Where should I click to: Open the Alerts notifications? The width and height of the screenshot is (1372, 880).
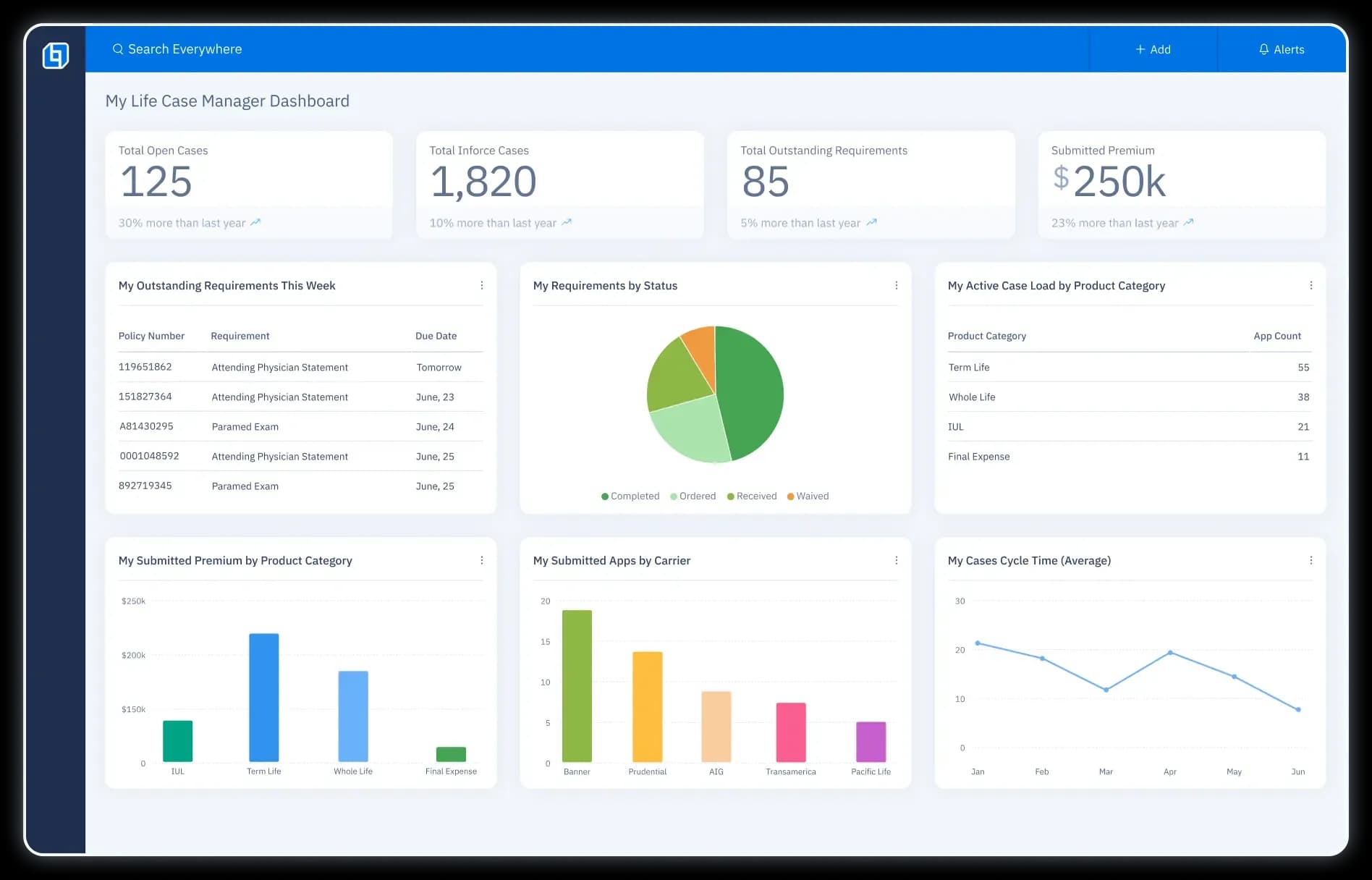tap(1282, 49)
